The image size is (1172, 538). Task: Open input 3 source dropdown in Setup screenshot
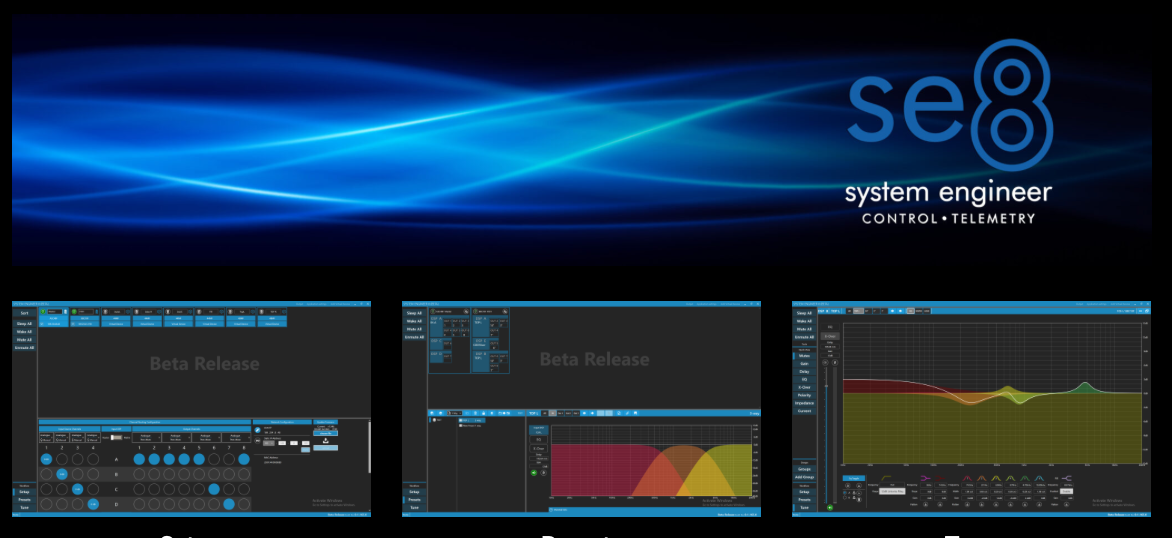(78, 438)
